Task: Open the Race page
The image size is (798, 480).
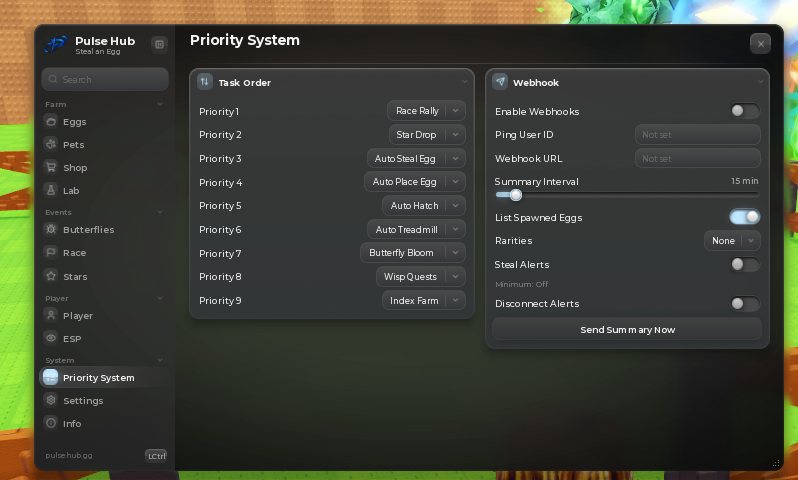Action: (x=104, y=252)
